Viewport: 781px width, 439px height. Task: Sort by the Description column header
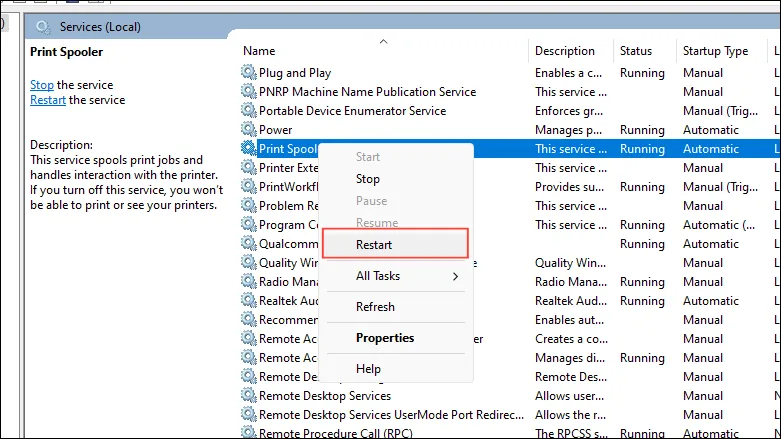coord(565,51)
